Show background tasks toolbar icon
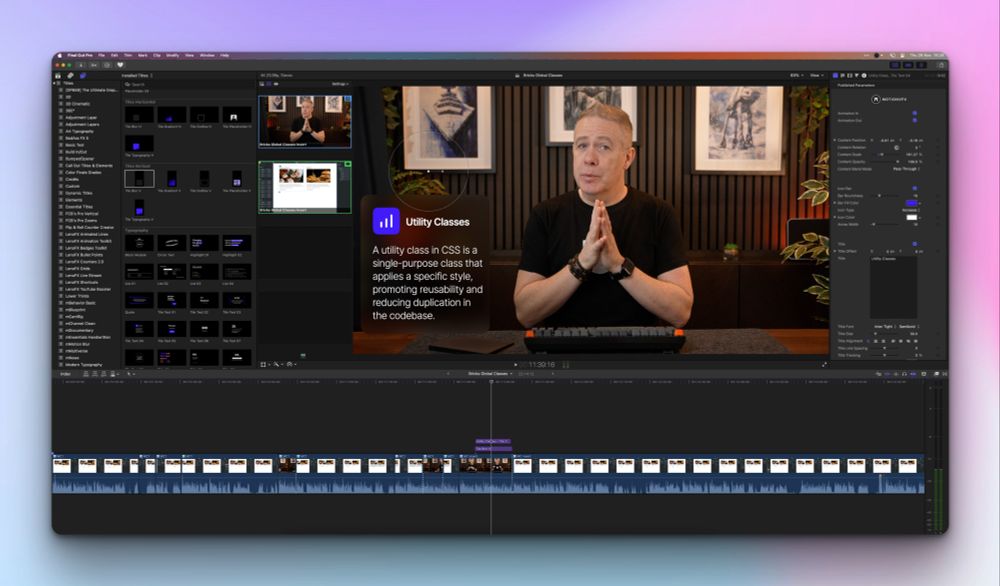 click(x=107, y=65)
